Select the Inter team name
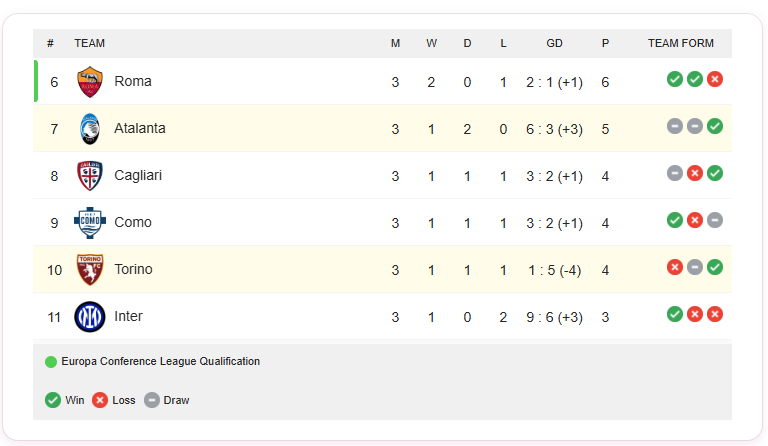 tap(129, 316)
